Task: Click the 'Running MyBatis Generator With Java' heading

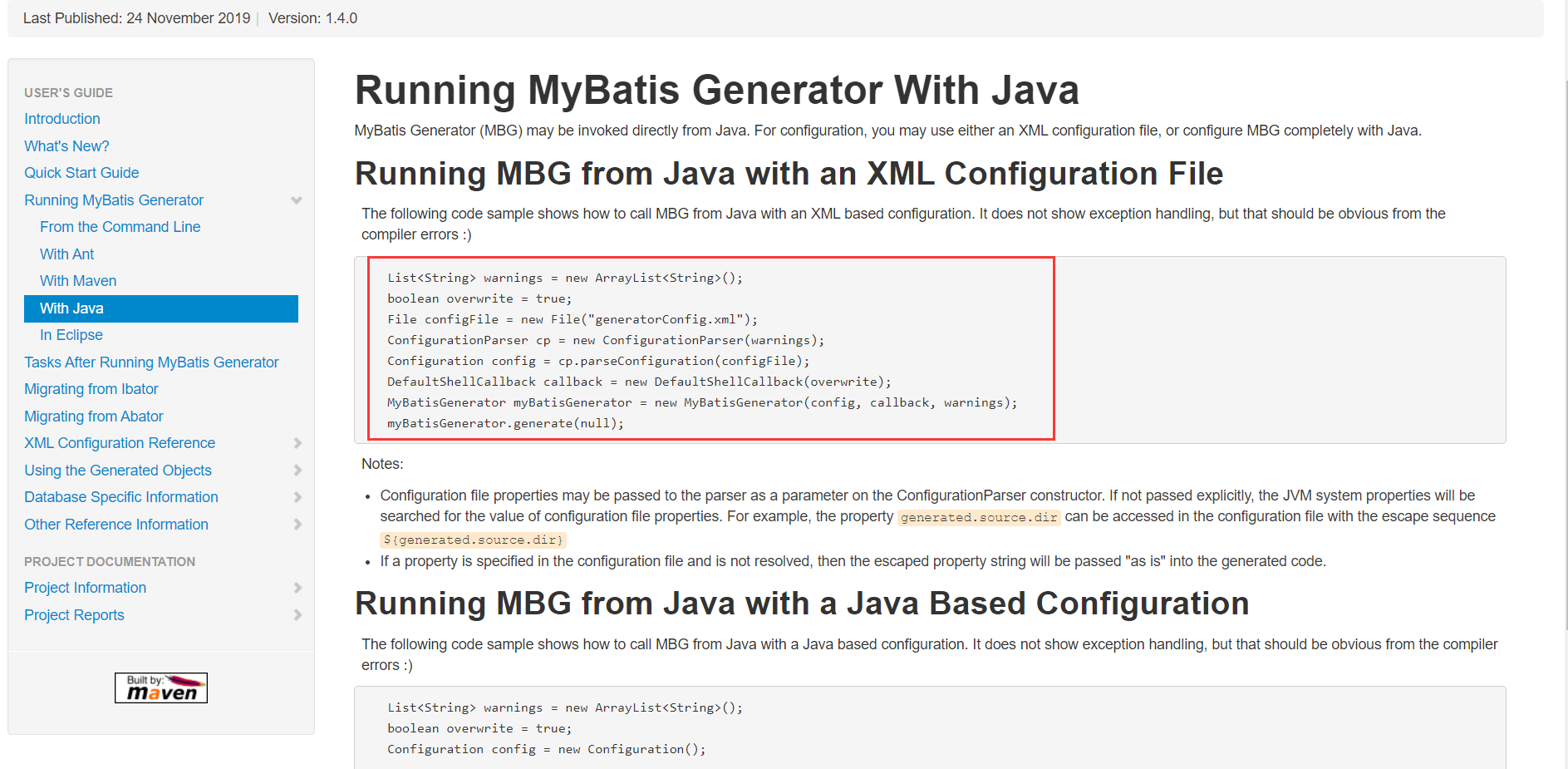Action: click(717, 90)
